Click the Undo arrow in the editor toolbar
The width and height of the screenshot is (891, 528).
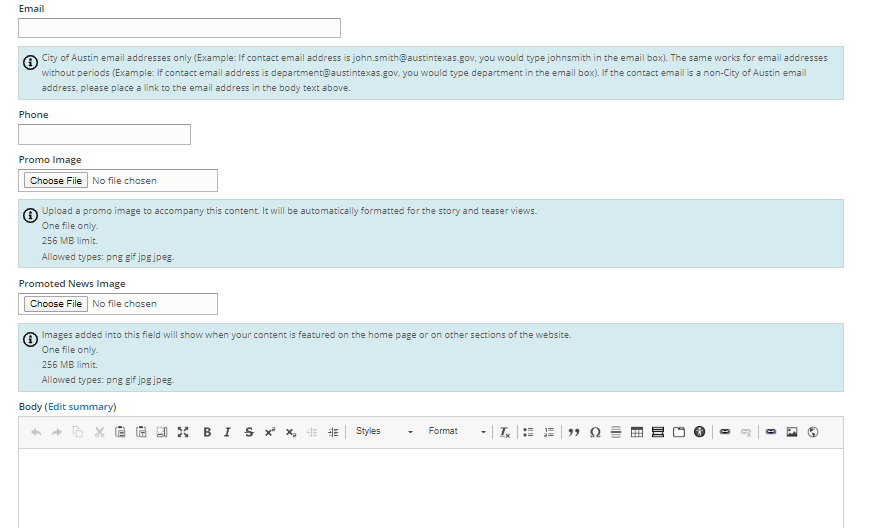point(36,433)
